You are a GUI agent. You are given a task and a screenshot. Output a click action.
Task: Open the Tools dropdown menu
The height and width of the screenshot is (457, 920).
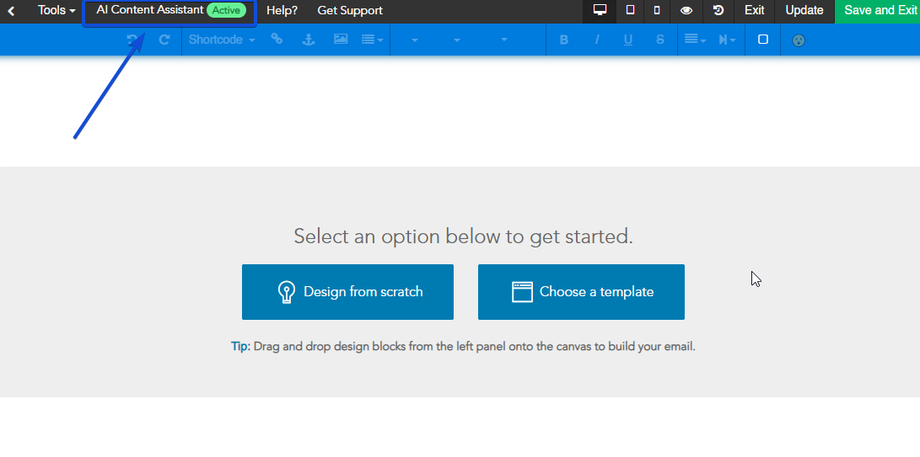56,11
